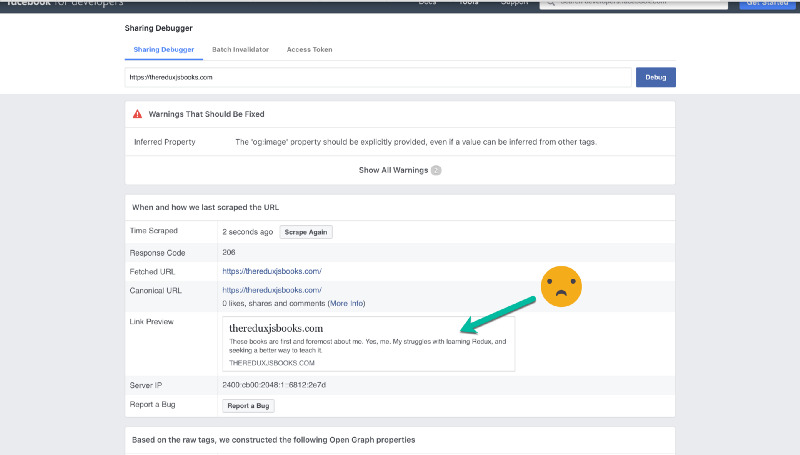Click the red warning triangle icon
This screenshot has width=800, height=455.
tap(137, 114)
